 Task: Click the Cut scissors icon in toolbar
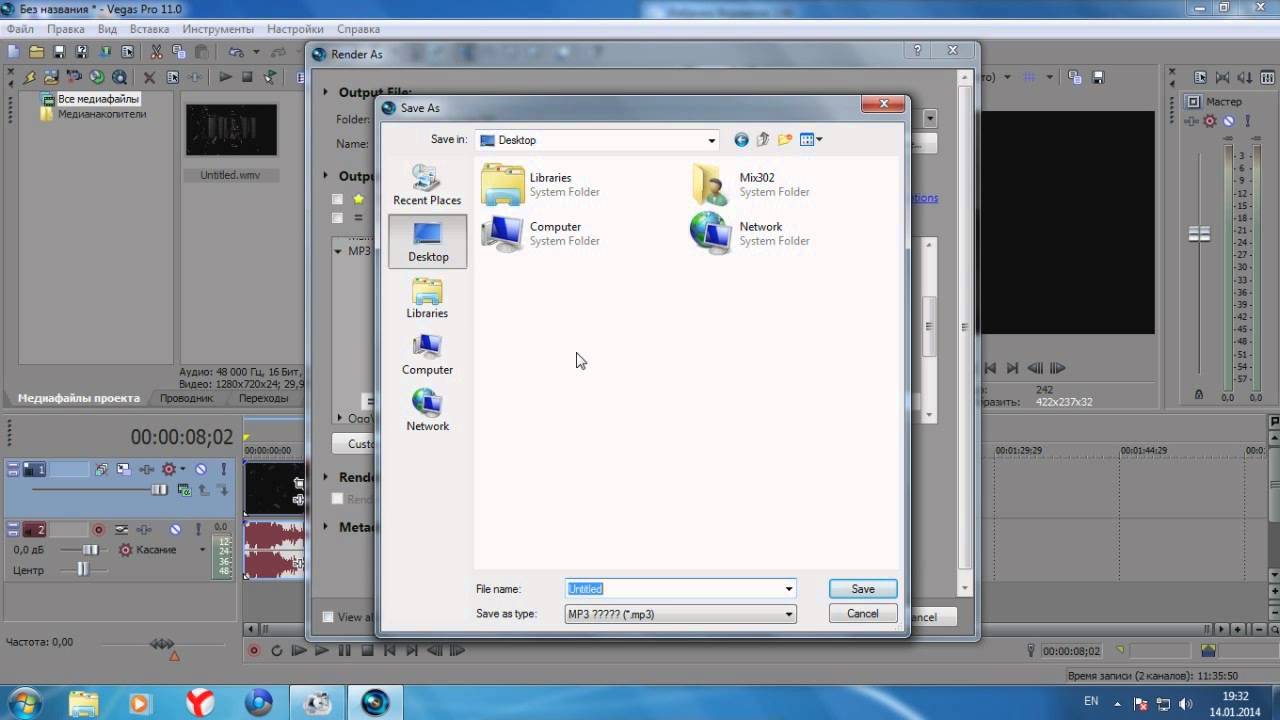click(156, 51)
